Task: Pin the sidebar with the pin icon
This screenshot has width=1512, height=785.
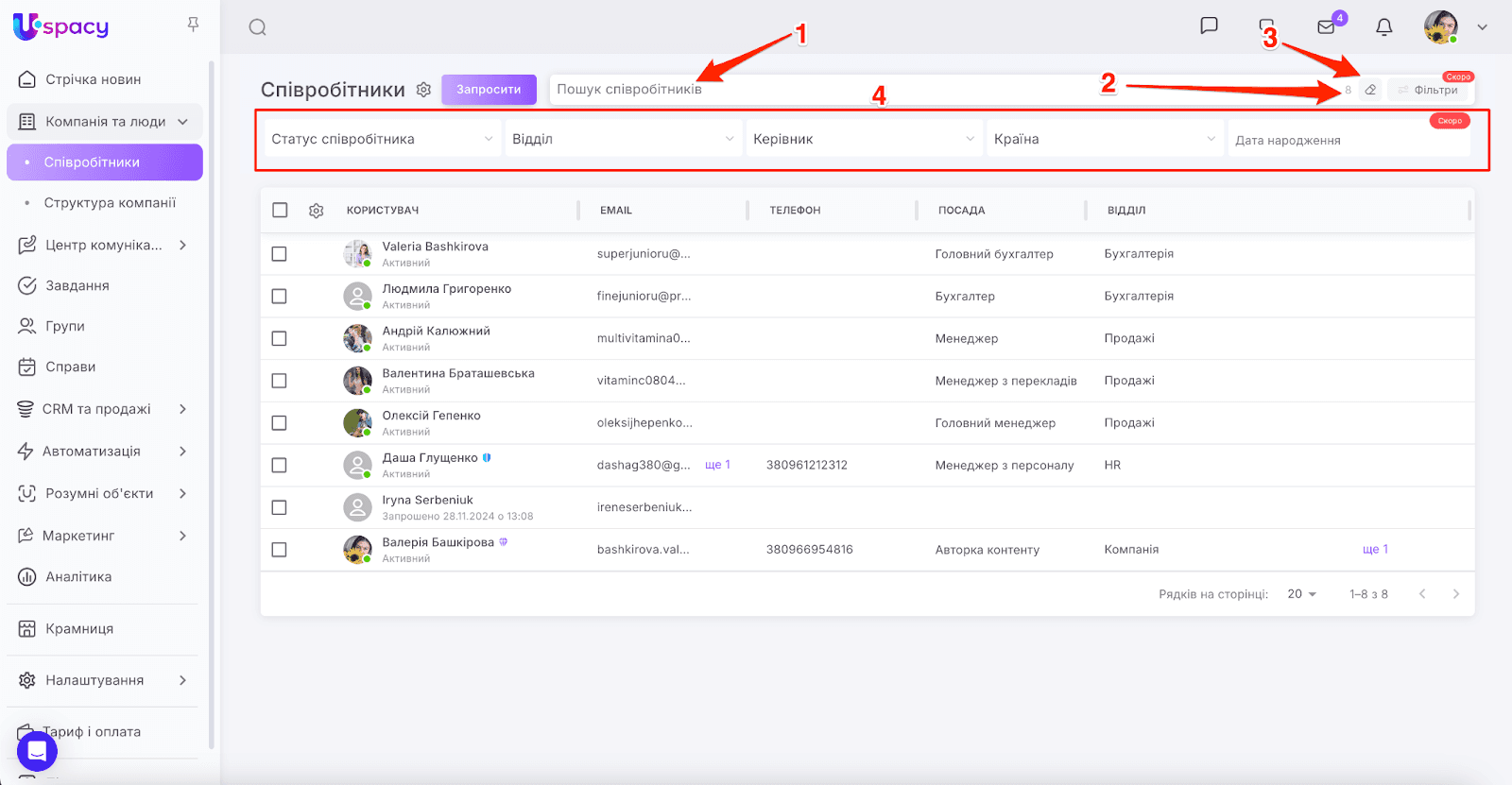Action: coord(193,25)
